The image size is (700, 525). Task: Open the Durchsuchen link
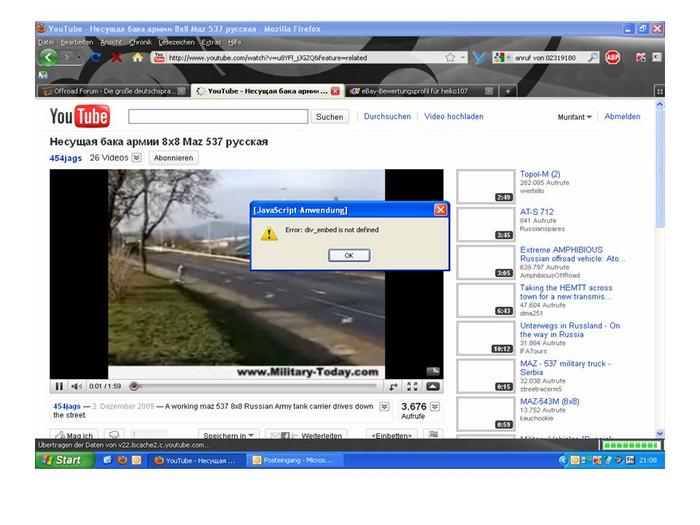[x=387, y=117]
